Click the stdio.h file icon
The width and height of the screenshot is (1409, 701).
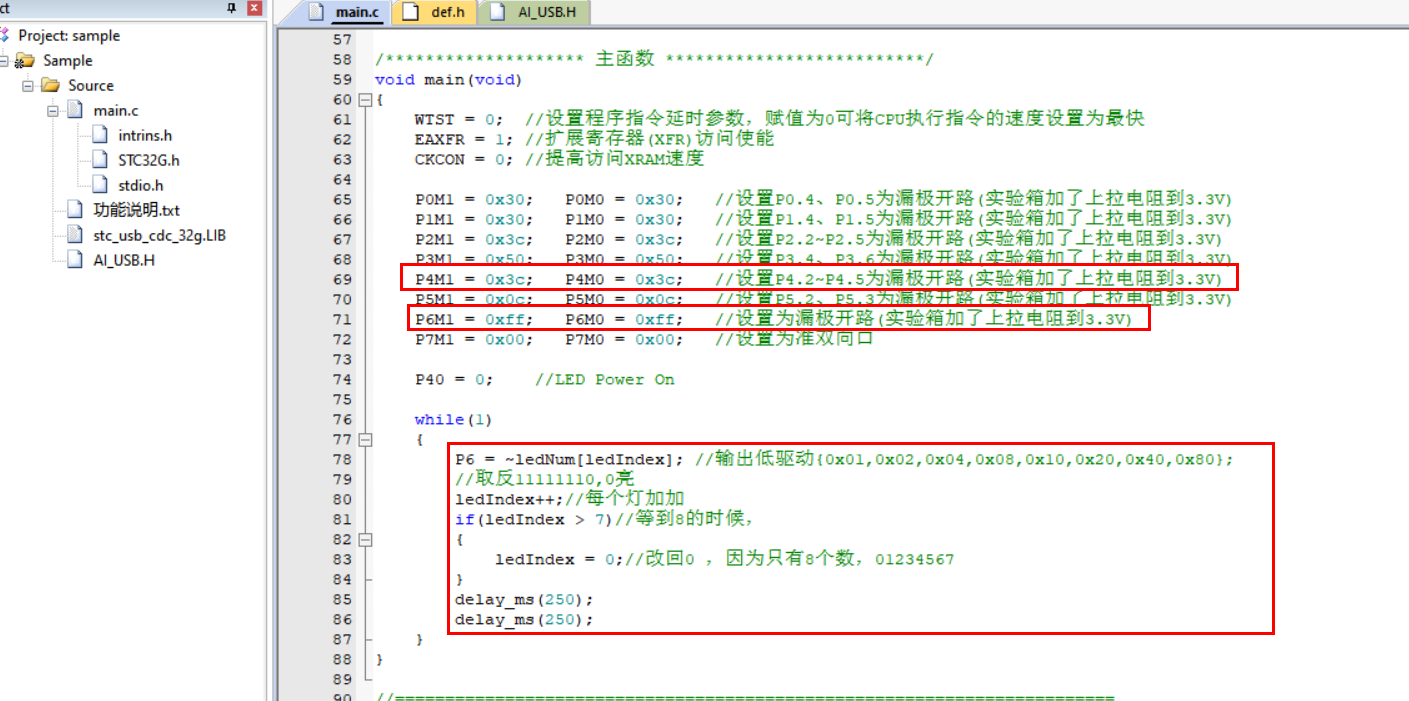click(x=100, y=185)
